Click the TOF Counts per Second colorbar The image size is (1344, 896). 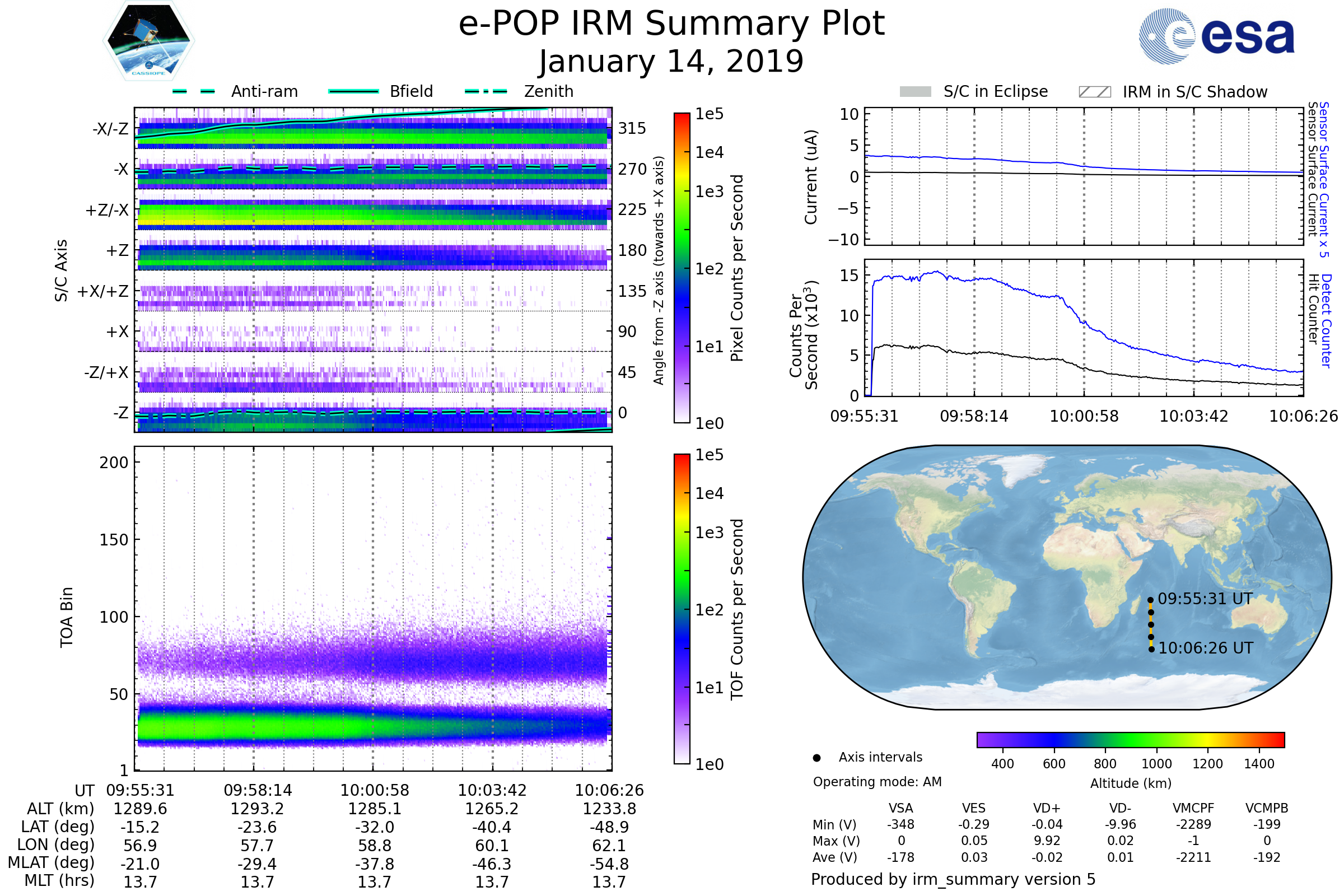point(682,609)
